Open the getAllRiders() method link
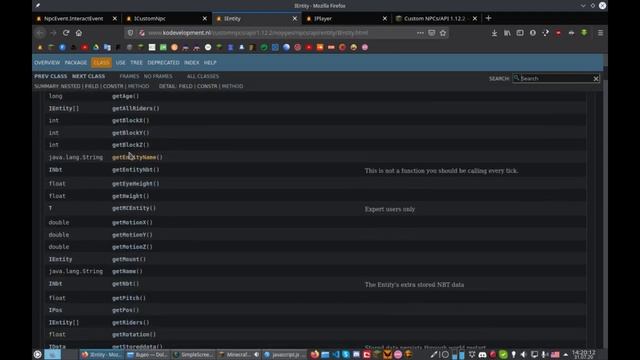Viewport: 640px width, 360px height. tap(136, 109)
